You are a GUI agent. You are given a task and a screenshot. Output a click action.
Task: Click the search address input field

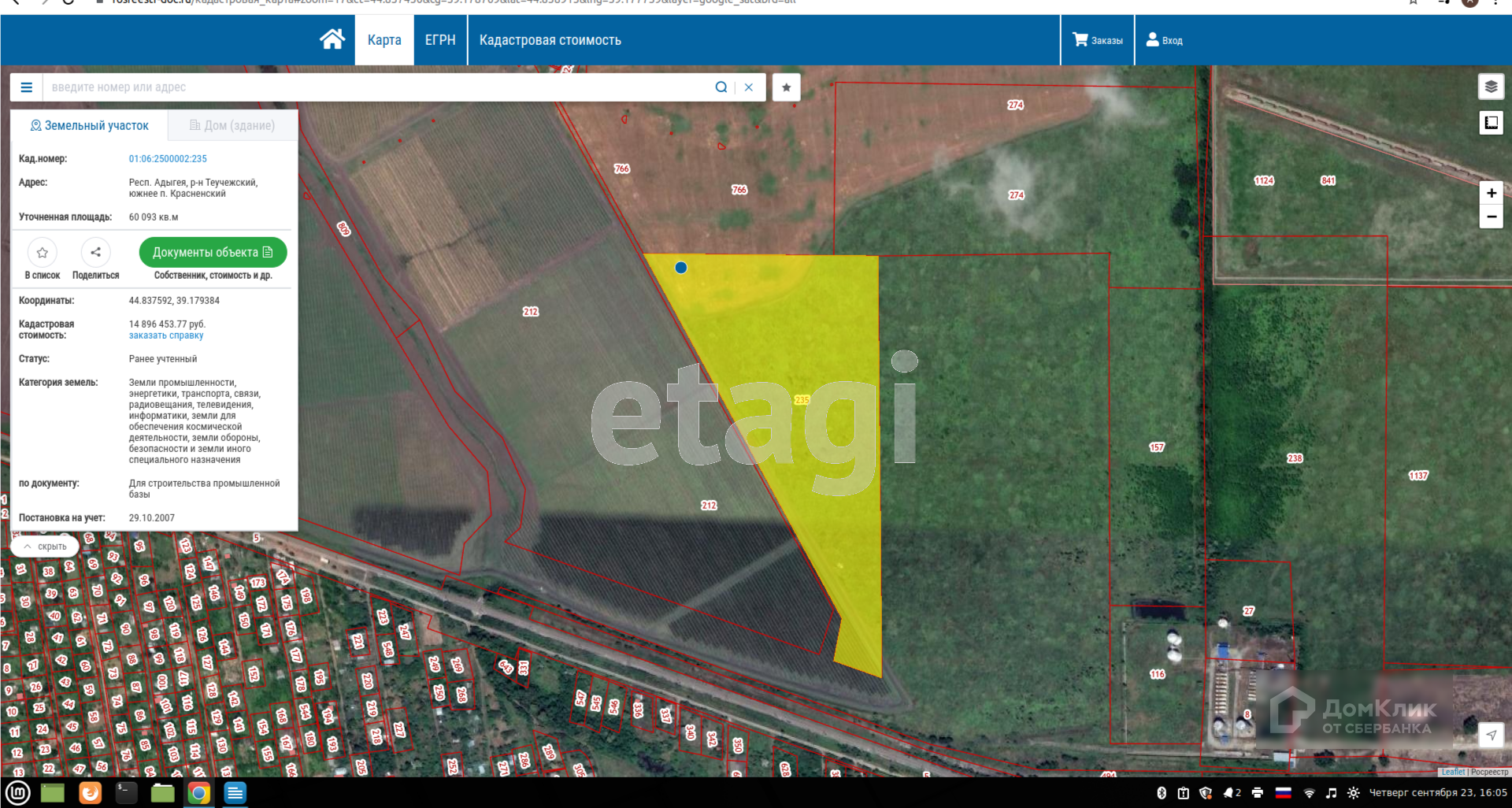click(x=378, y=87)
